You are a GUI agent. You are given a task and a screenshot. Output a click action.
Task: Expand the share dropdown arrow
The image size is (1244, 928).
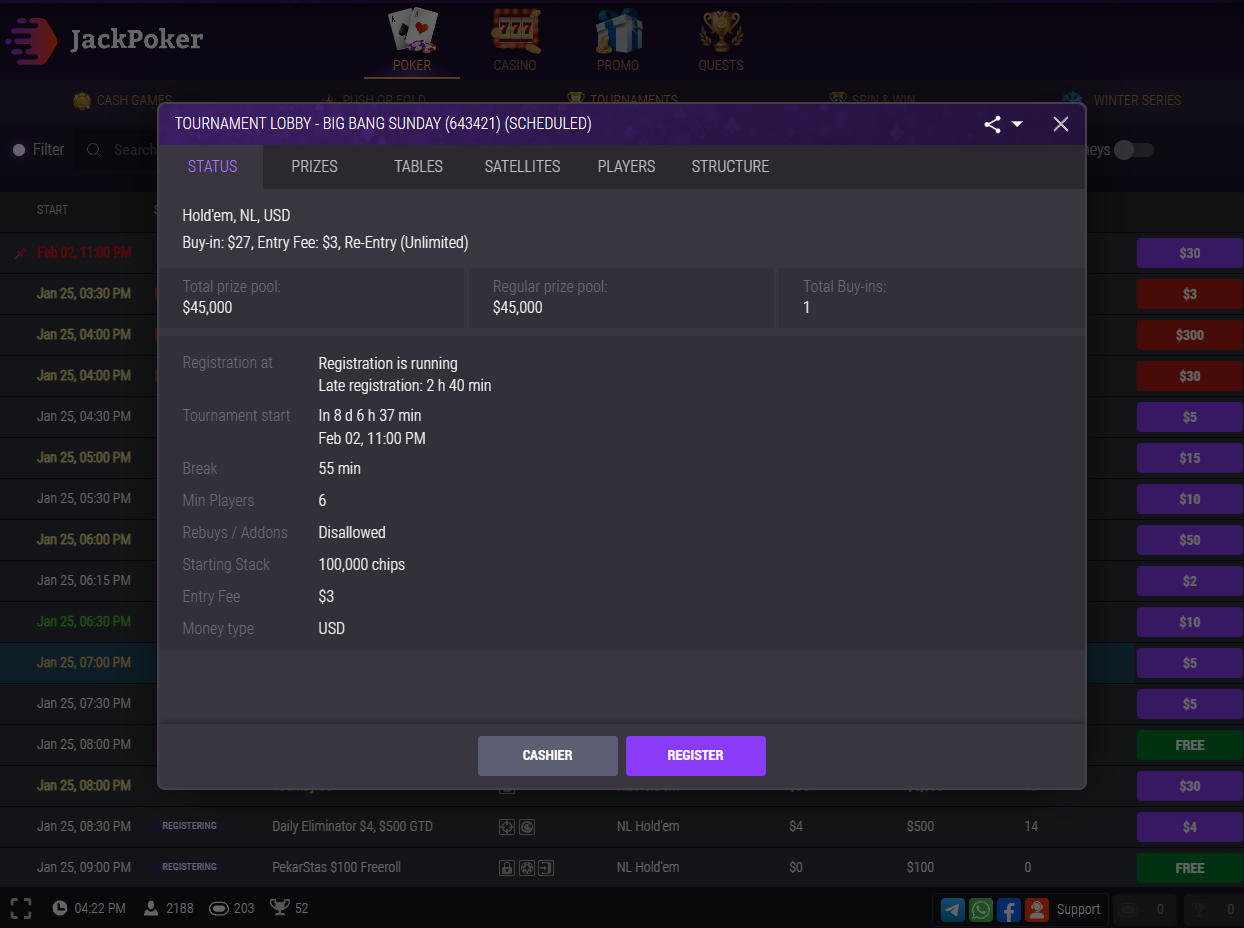tap(1017, 124)
